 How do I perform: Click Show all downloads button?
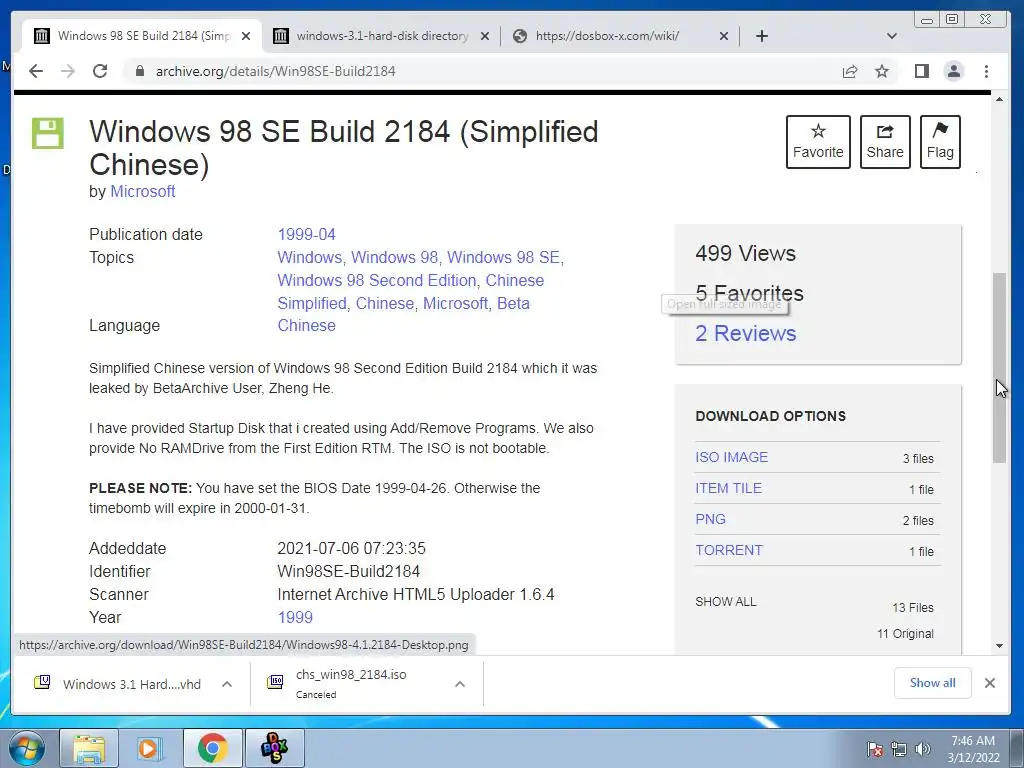933,682
